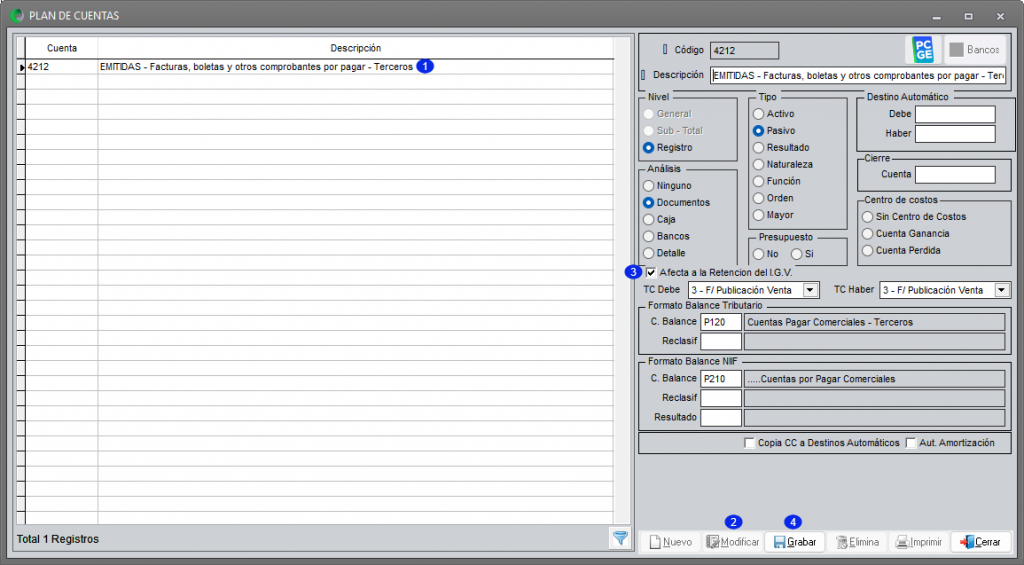Click the Código input field

click(x=744, y=50)
